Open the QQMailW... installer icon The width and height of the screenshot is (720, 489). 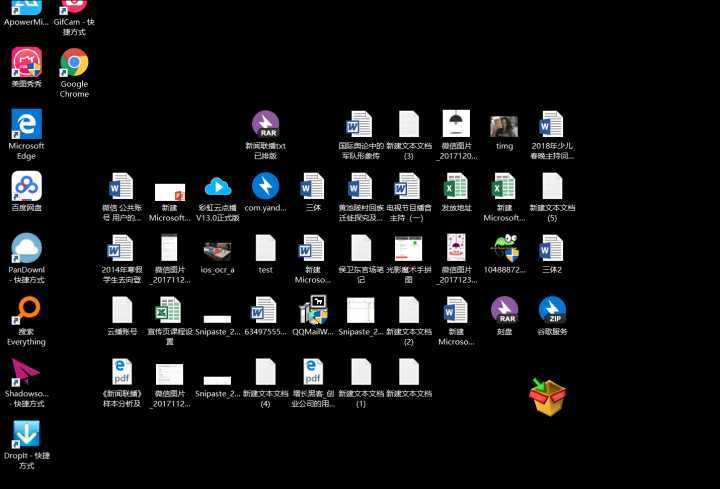point(313,310)
